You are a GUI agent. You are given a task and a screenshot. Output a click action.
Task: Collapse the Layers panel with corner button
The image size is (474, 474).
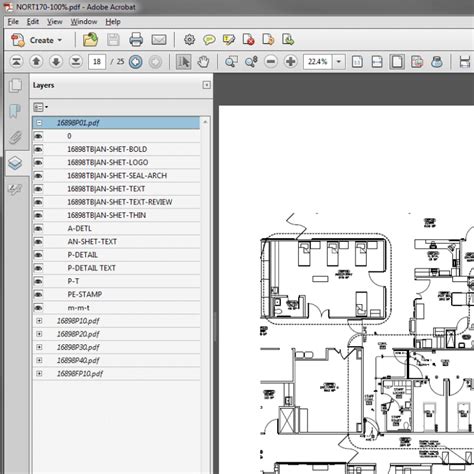coord(206,85)
